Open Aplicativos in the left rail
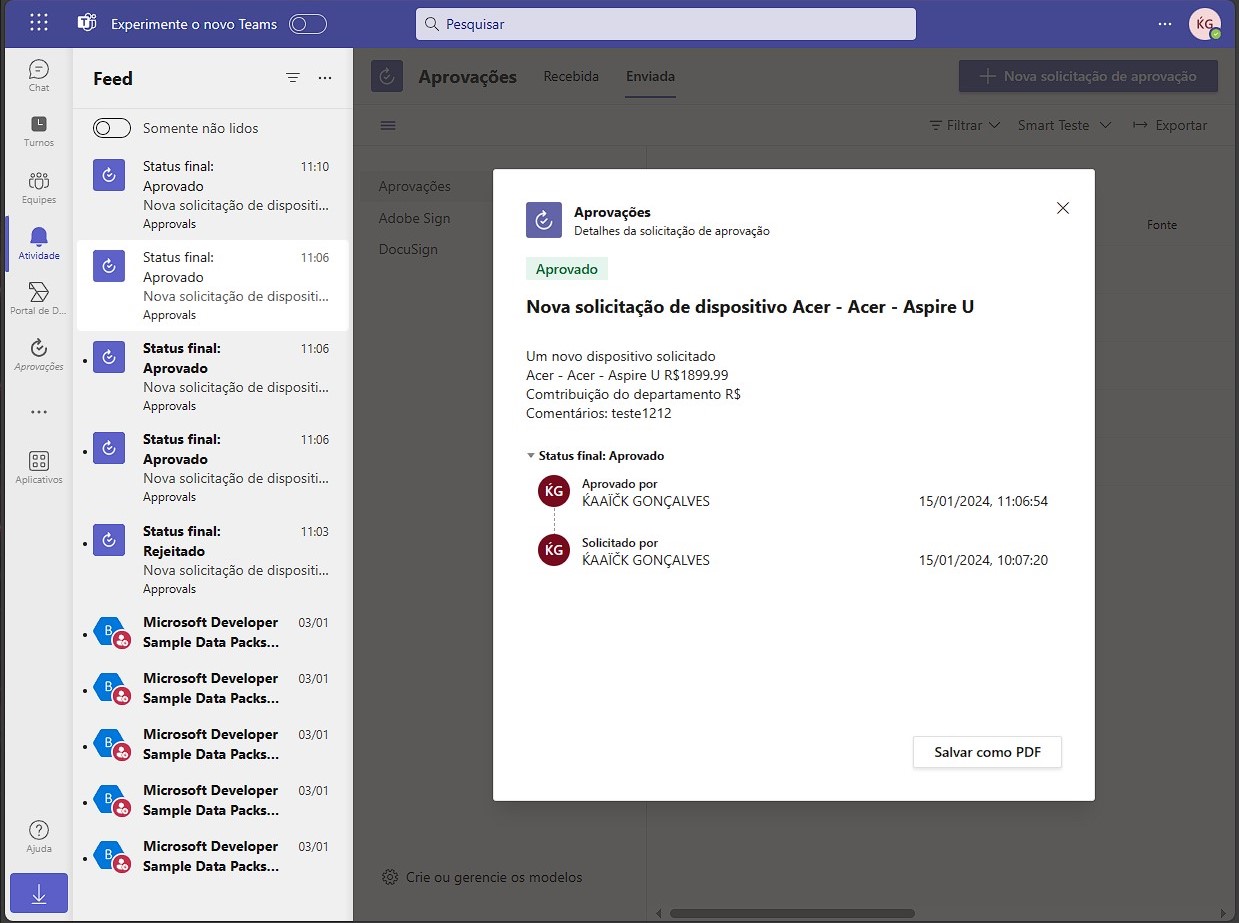 (x=39, y=467)
